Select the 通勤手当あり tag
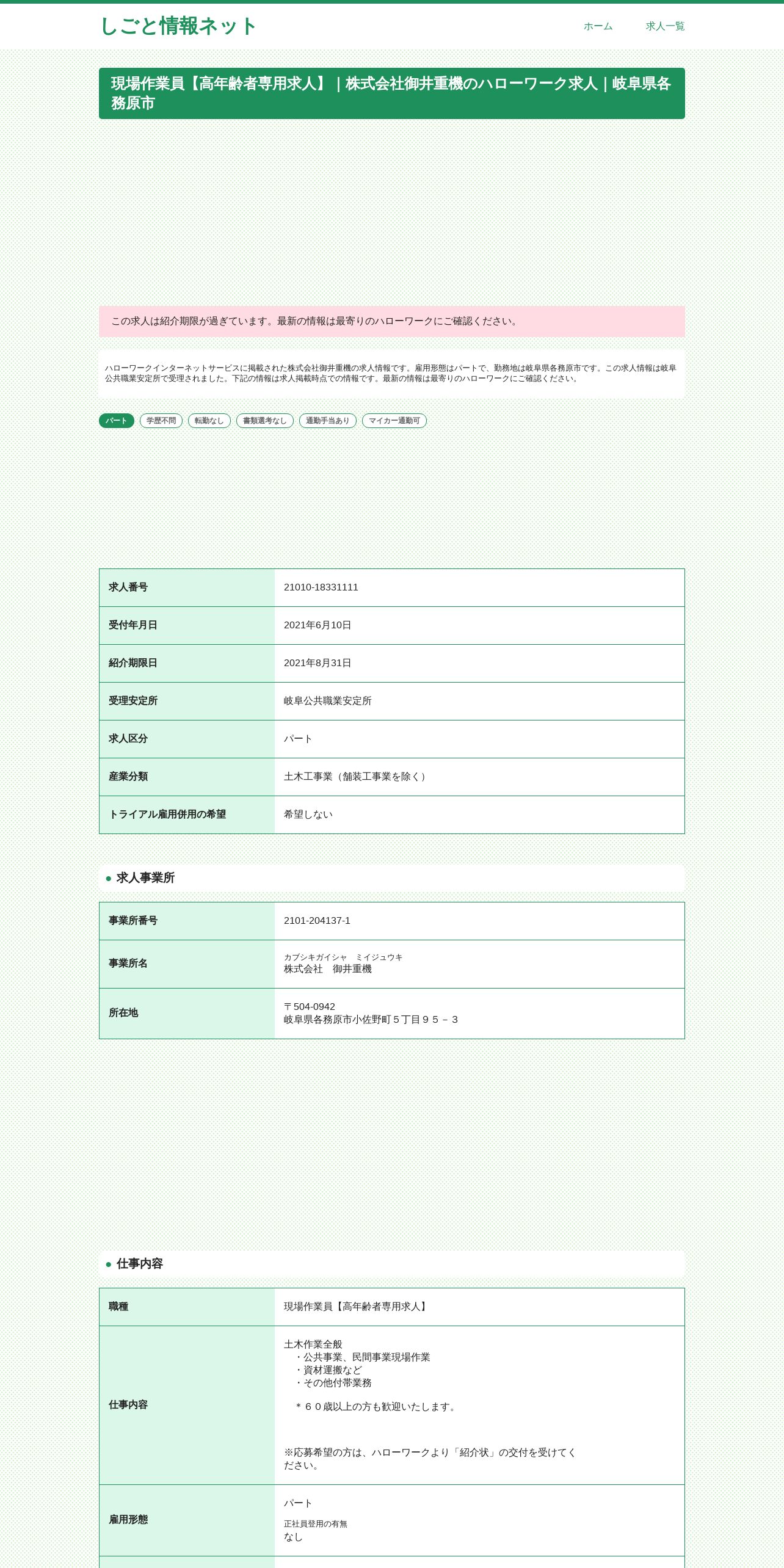The height and width of the screenshot is (1568, 784). [328, 421]
